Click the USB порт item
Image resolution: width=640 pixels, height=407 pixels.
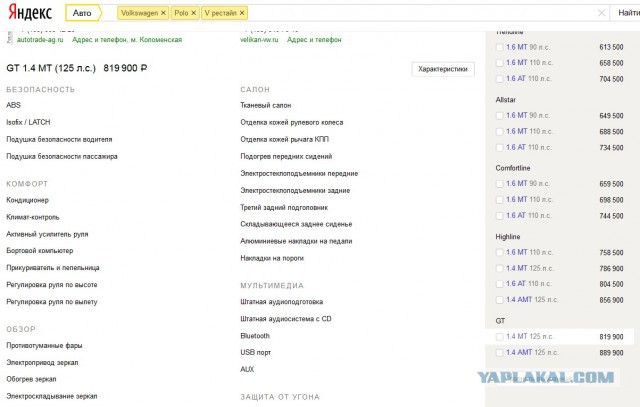256,352
